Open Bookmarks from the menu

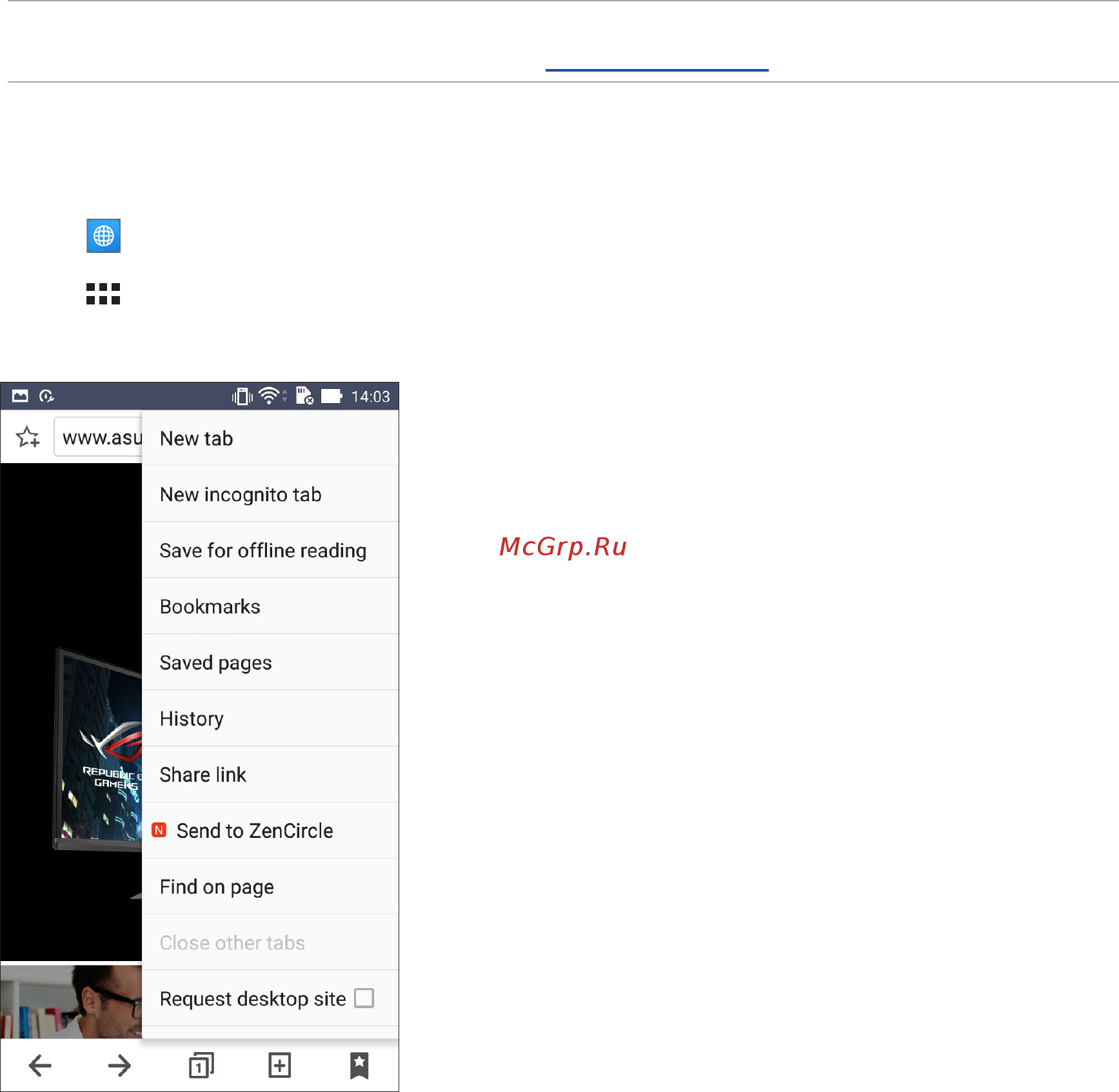click(270, 606)
